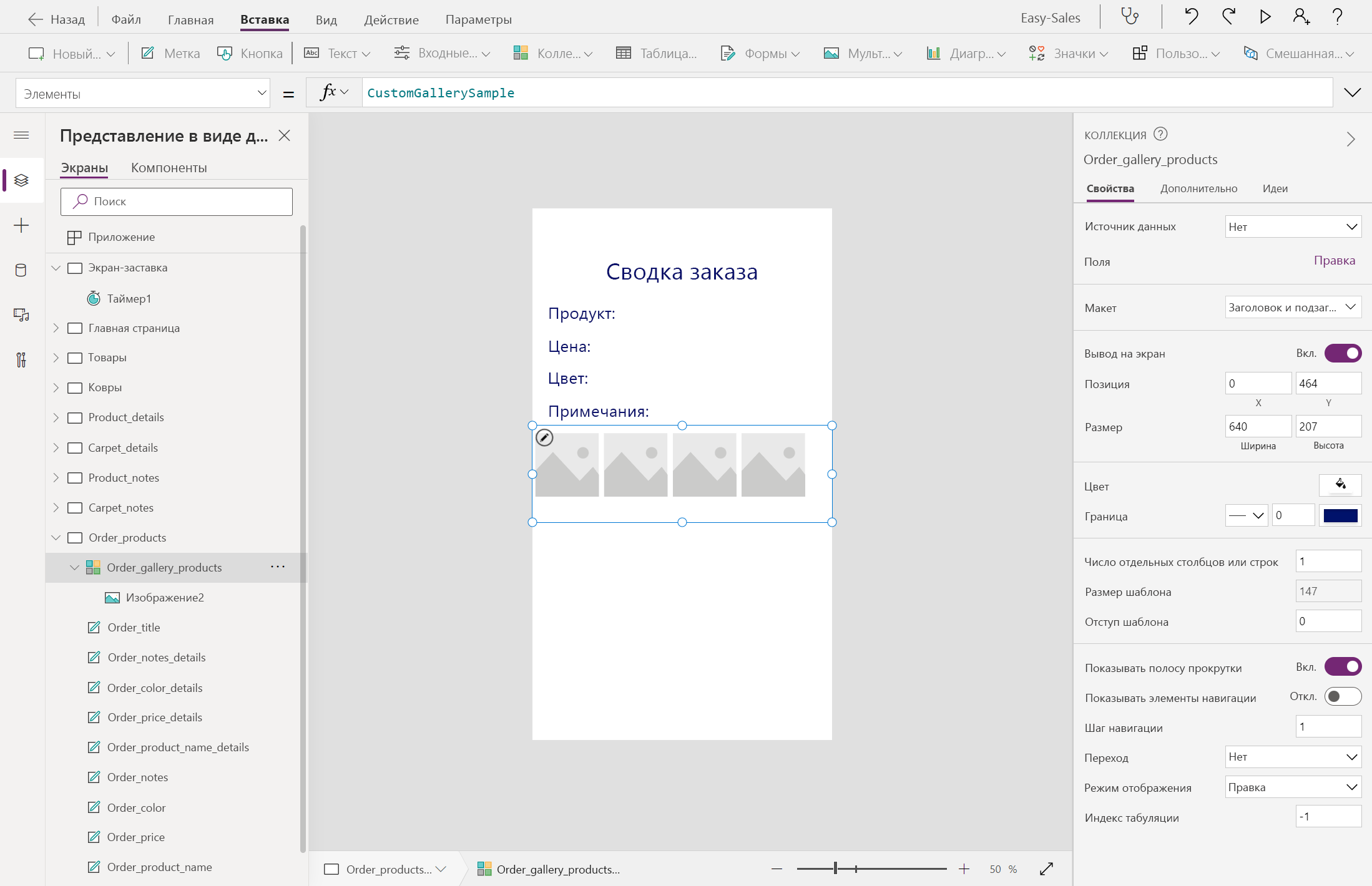Enable "Показывать элементы навигации" toggle

[x=1343, y=696]
